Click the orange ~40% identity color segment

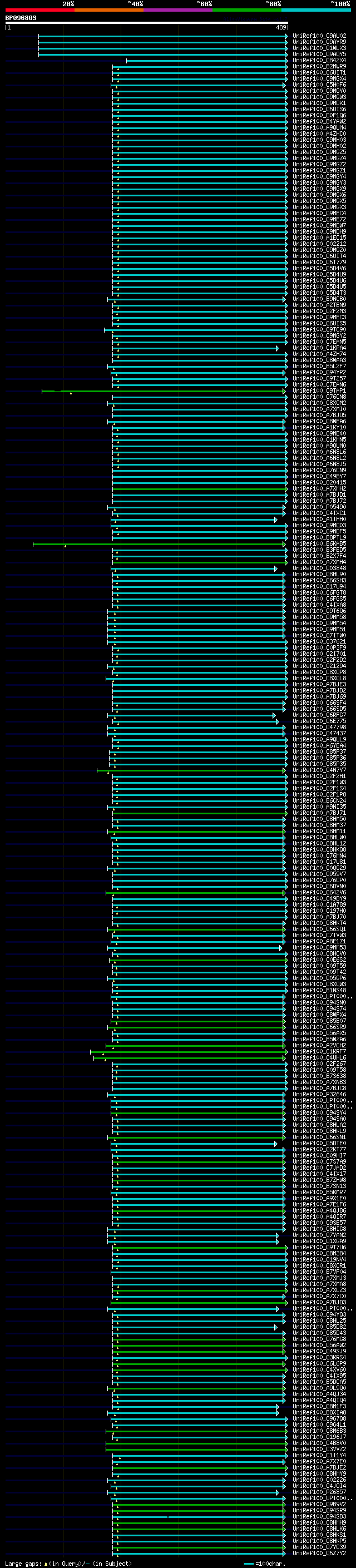[x=109, y=10]
